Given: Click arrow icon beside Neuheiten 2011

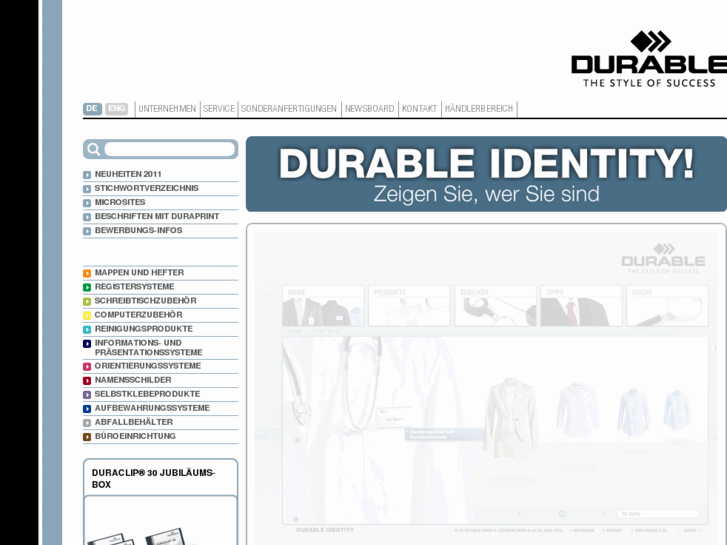Looking at the screenshot, I should tap(87, 175).
